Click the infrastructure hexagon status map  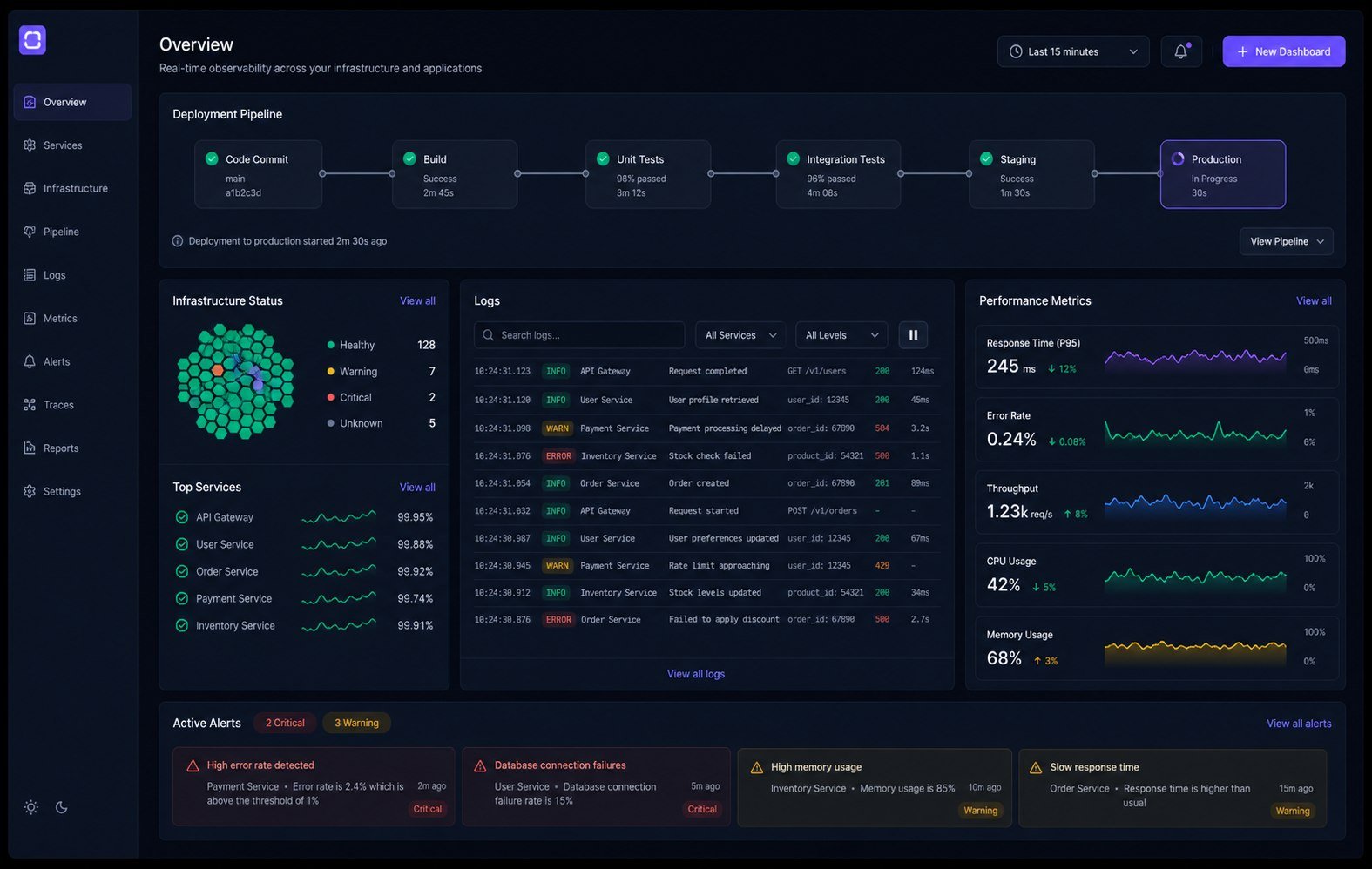[x=235, y=381]
